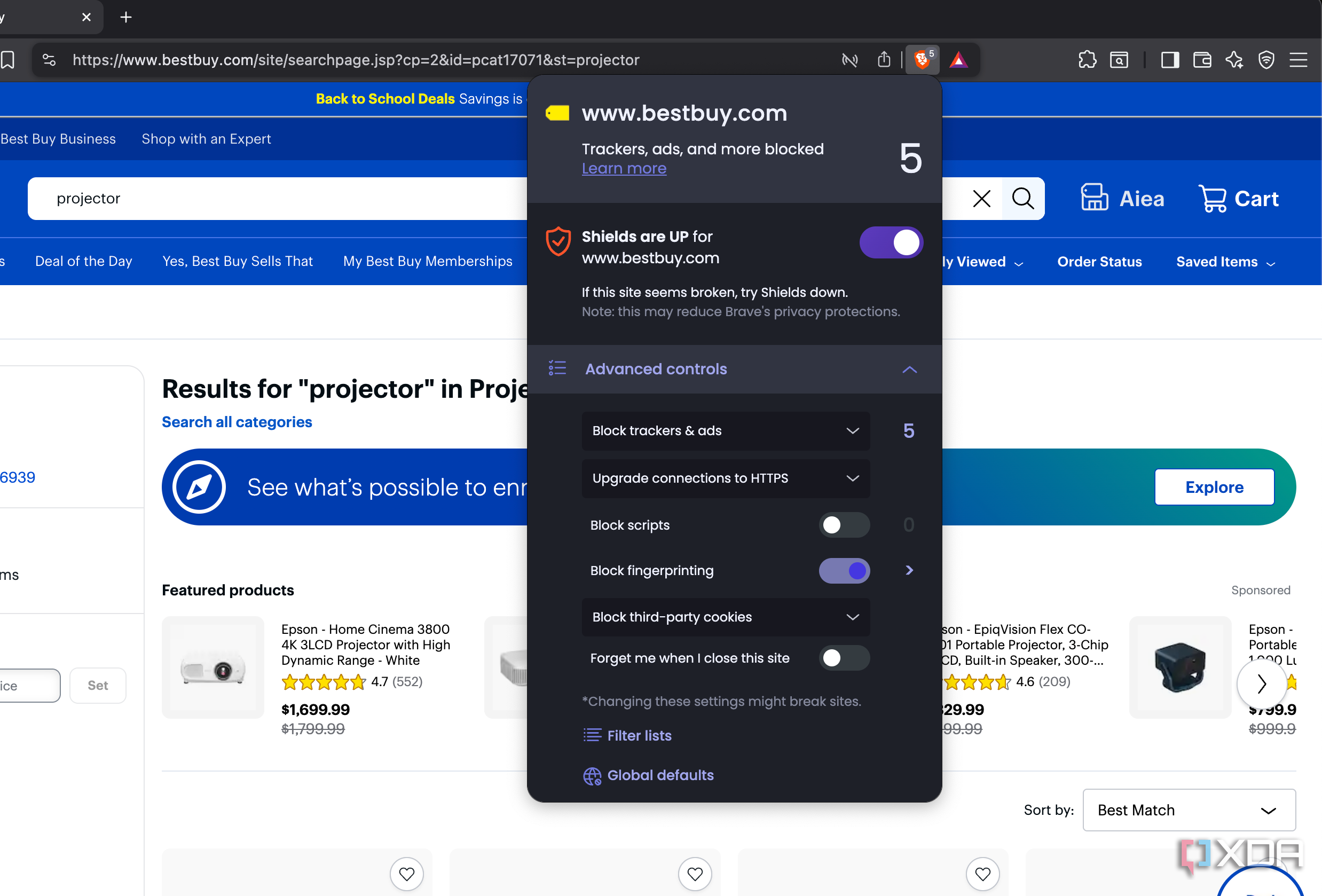Open the Brave VPN shield icon
The width and height of the screenshot is (1322, 896).
(x=1266, y=60)
